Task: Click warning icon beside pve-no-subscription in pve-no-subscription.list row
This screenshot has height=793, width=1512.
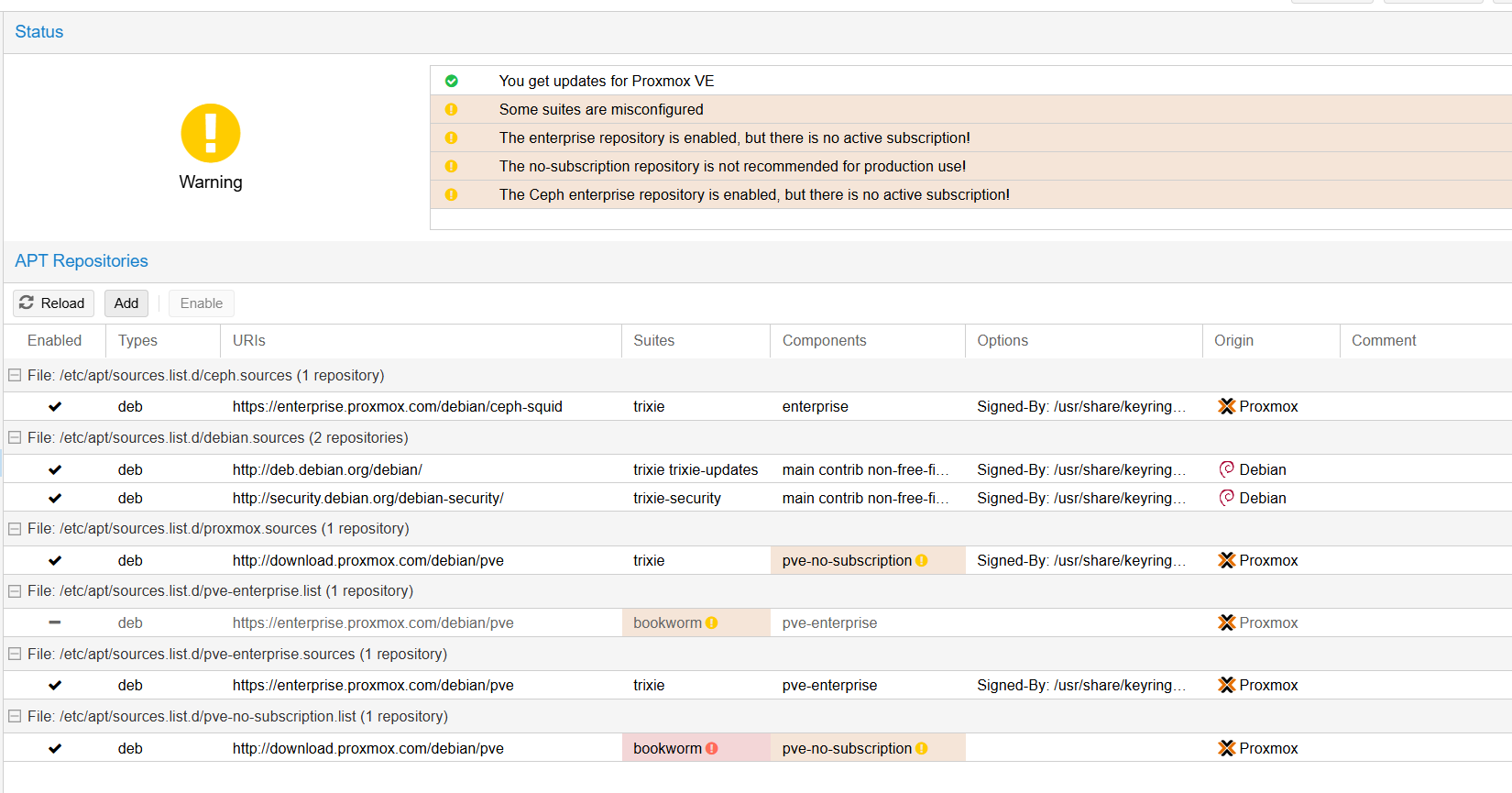Action: point(921,748)
